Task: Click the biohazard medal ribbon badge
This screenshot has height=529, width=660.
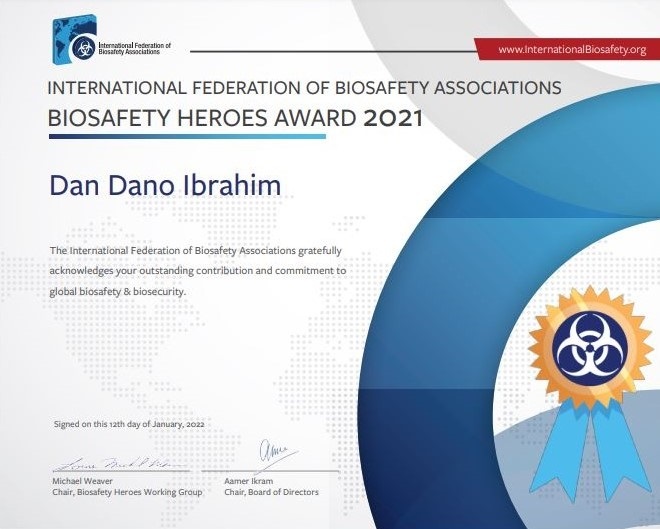Action: tap(591, 393)
